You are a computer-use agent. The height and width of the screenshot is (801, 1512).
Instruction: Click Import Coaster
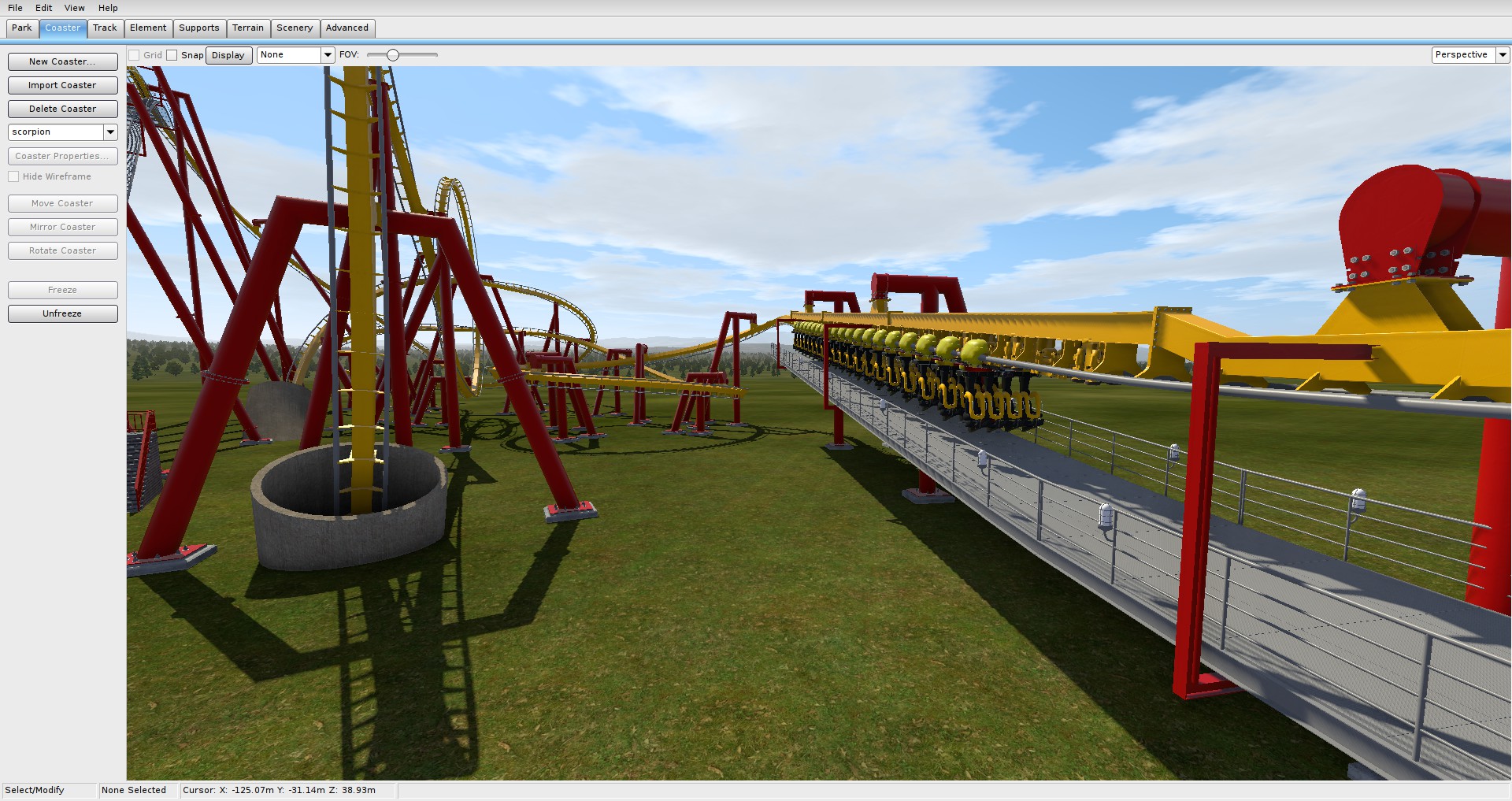(x=63, y=85)
